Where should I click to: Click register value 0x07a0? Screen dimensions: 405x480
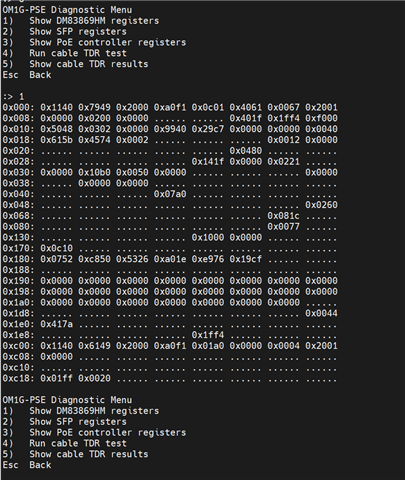[x=170, y=194]
